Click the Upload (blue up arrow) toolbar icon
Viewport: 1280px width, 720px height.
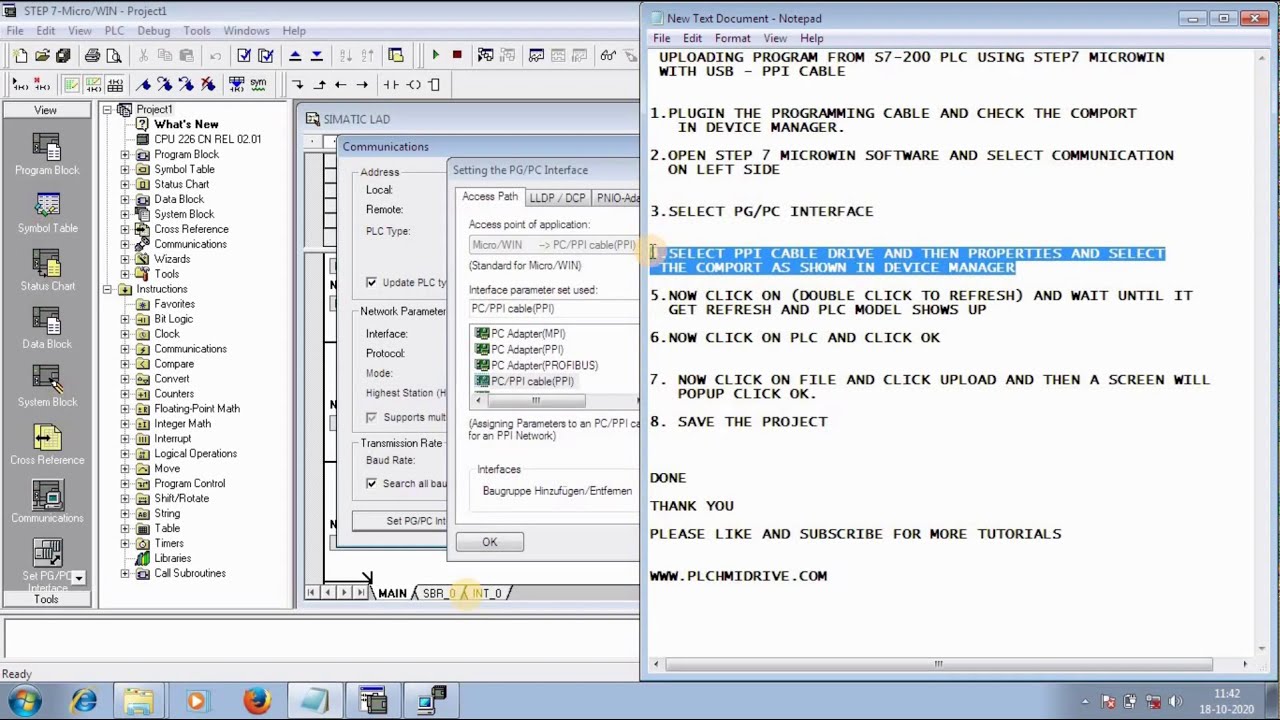[295, 56]
